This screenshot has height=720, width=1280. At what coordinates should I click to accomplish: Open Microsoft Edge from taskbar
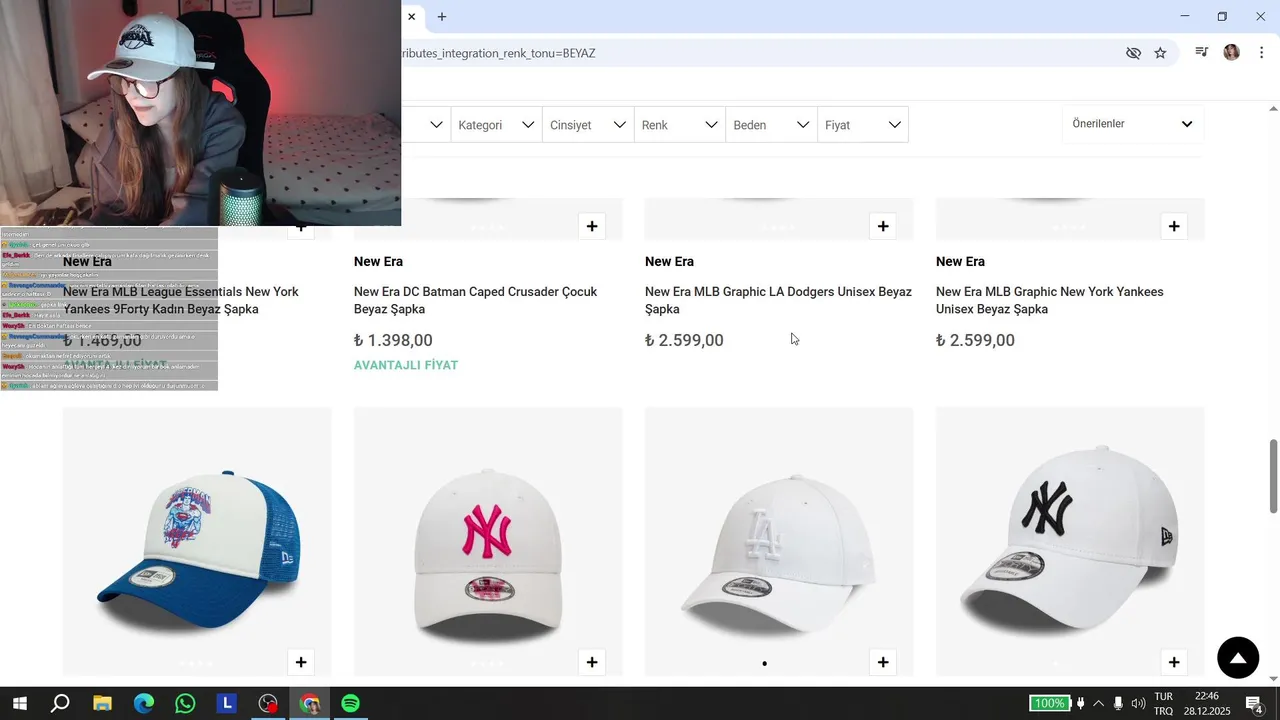(144, 704)
